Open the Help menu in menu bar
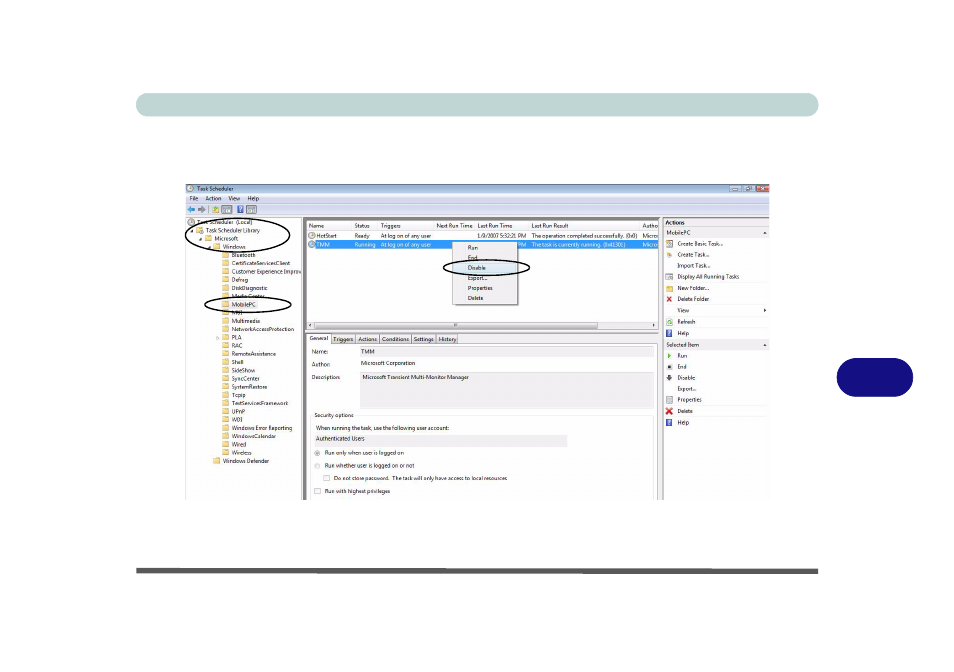 (x=253, y=198)
